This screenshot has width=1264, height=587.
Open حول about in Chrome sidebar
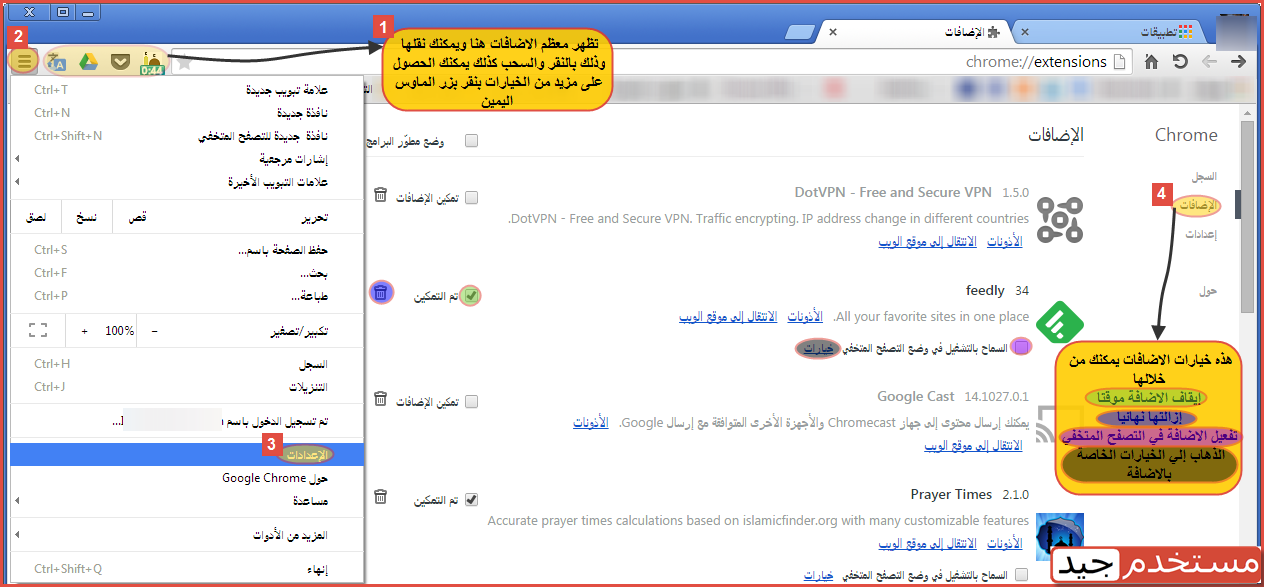1209,290
